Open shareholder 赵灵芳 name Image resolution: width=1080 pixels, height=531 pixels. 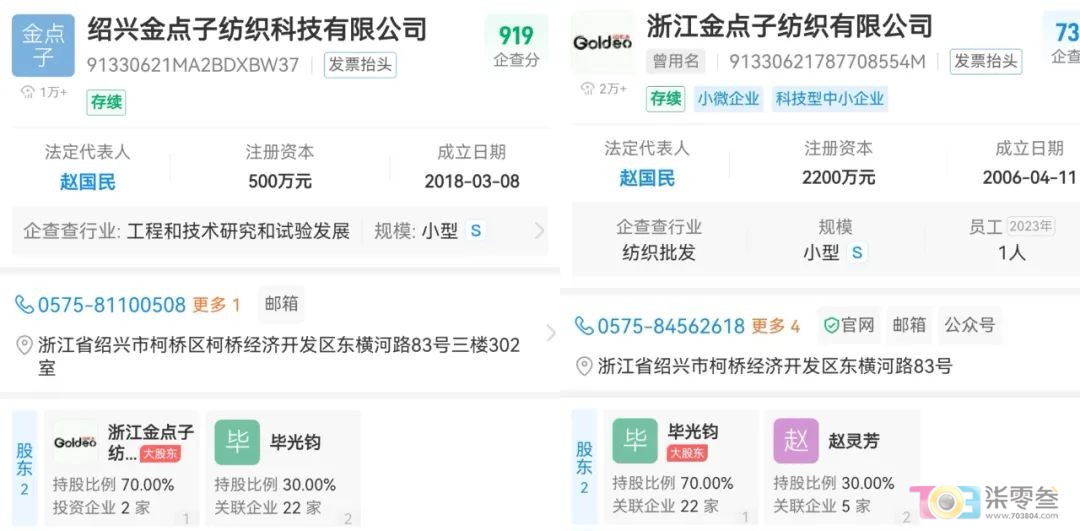tap(854, 441)
